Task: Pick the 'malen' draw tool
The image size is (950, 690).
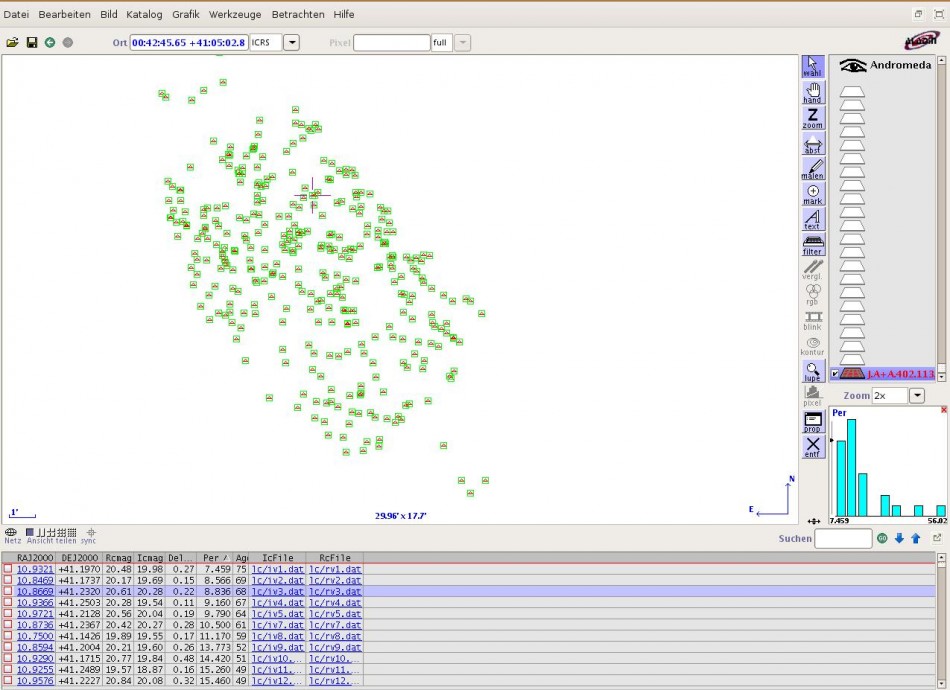Action: point(812,169)
